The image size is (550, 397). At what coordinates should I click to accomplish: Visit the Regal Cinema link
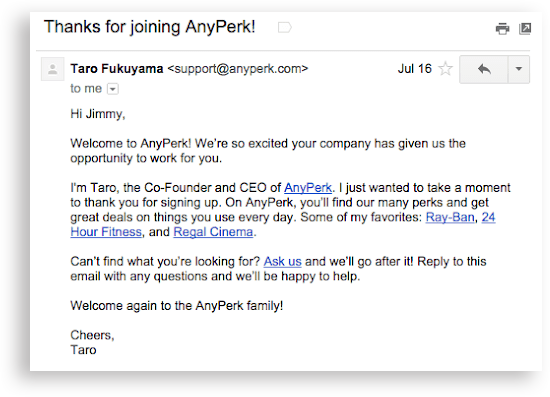click(x=213, y=232)
